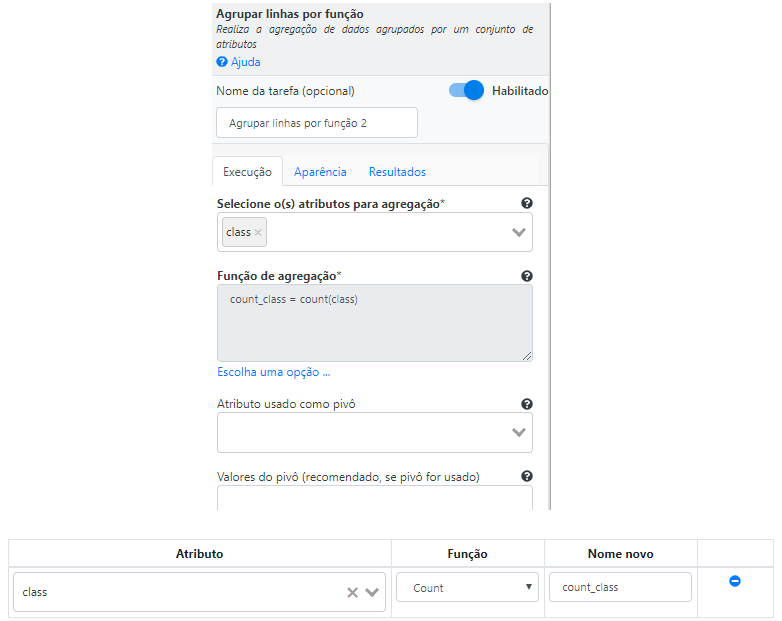Expand the 'Atributo usado como pivô' dropdown
Viewport: 782px width, 621px height.
click(x=519, y=432)
